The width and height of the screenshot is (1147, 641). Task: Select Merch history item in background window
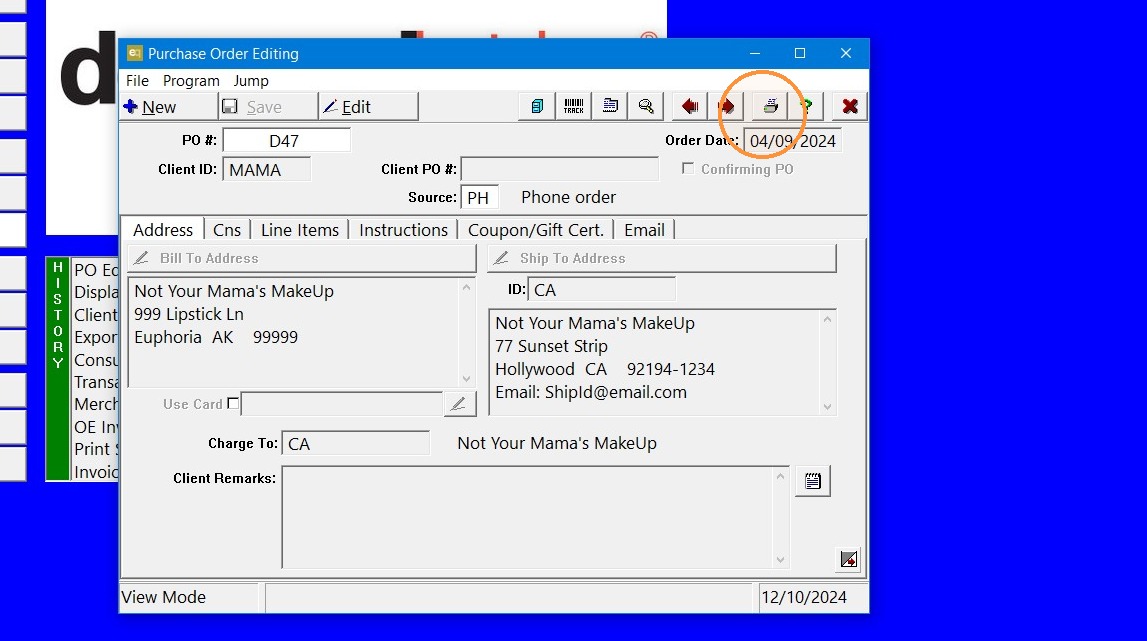[x=96, y=404]
